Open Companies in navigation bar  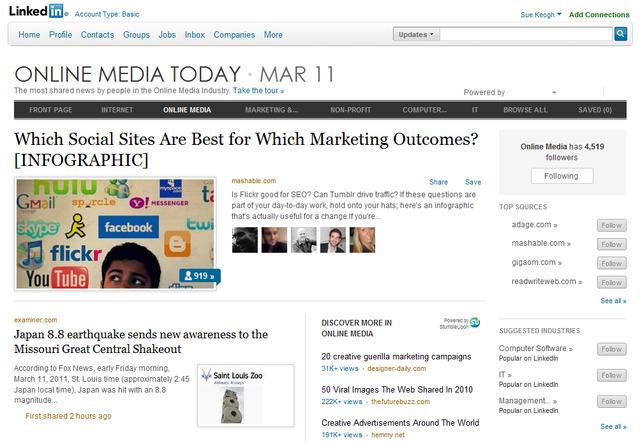[234, 35]
